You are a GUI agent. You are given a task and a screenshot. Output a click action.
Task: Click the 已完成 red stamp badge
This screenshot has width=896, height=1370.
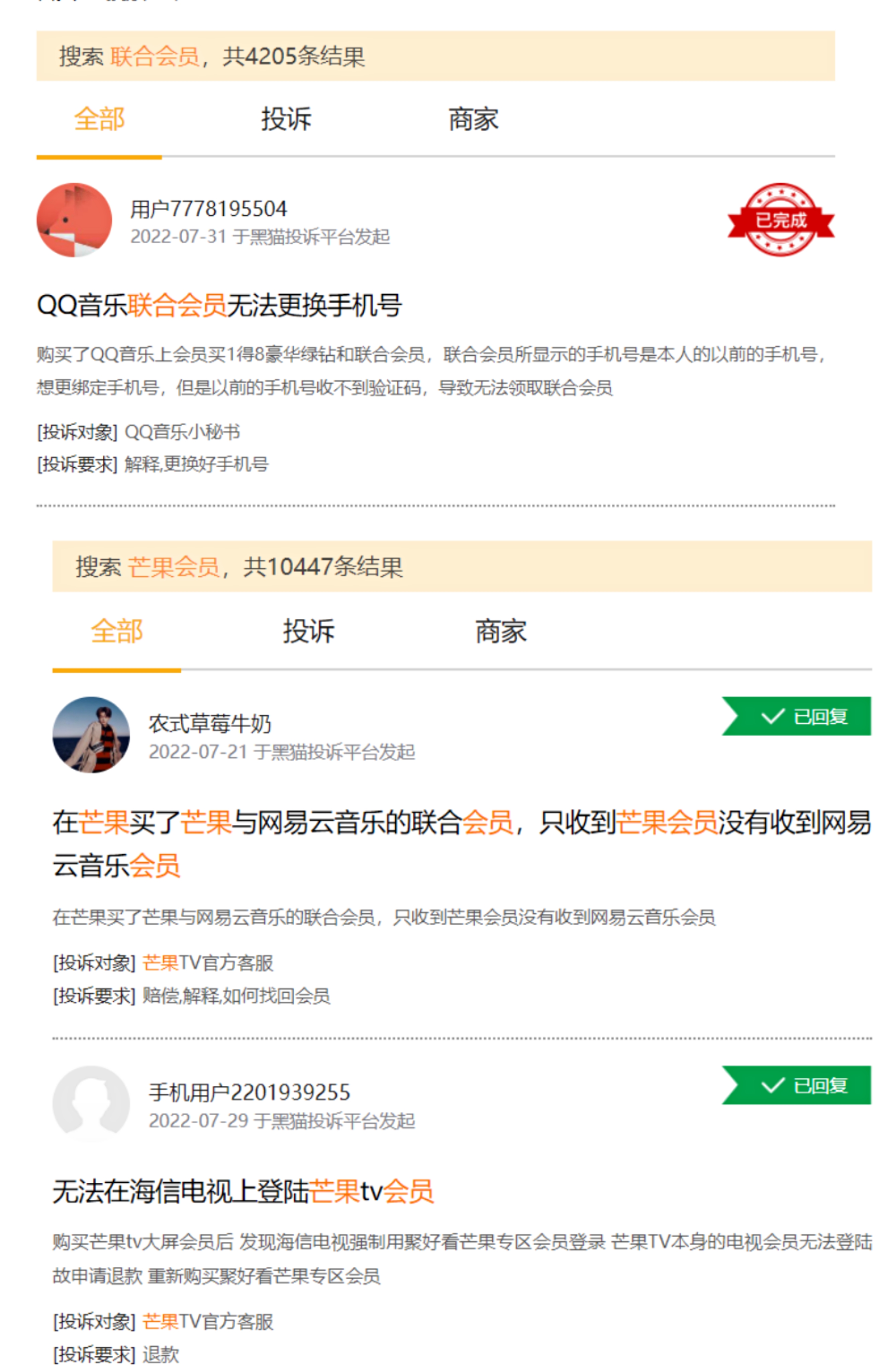[x=780, y=219]
